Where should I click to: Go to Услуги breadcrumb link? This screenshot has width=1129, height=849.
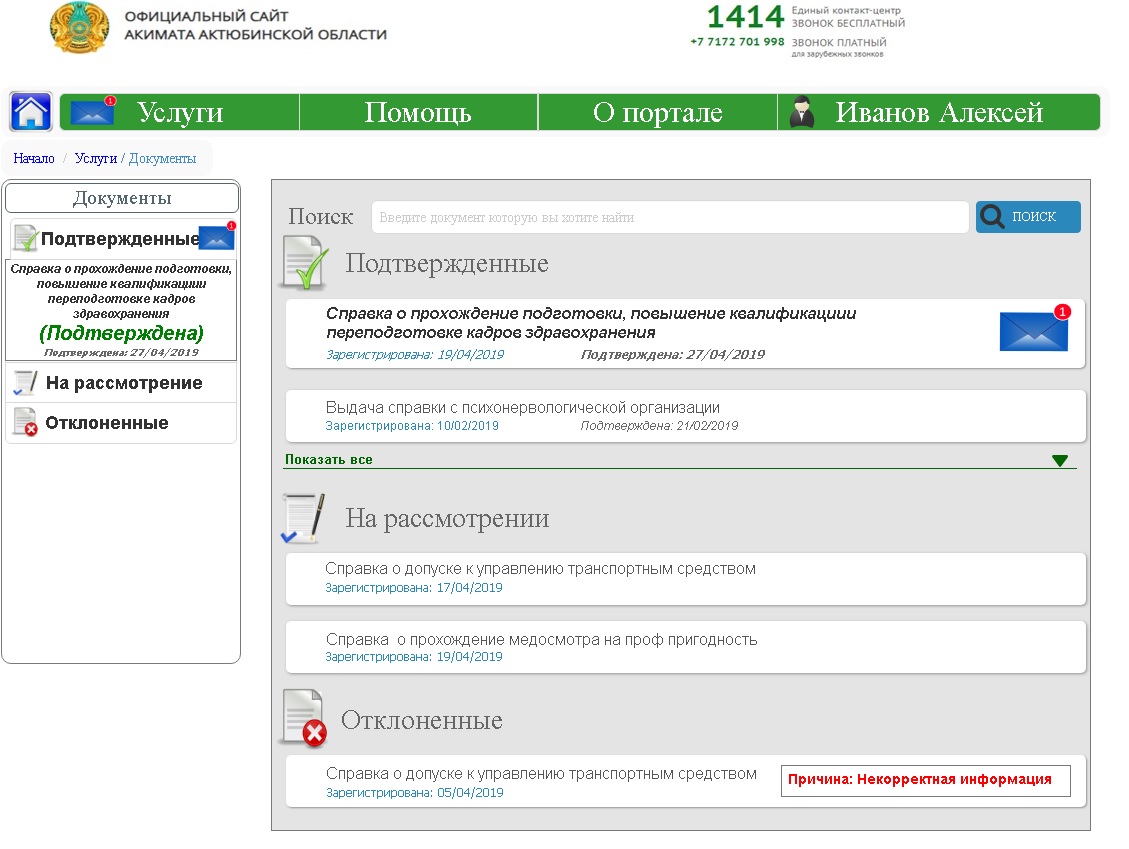[x=96, y=158]
